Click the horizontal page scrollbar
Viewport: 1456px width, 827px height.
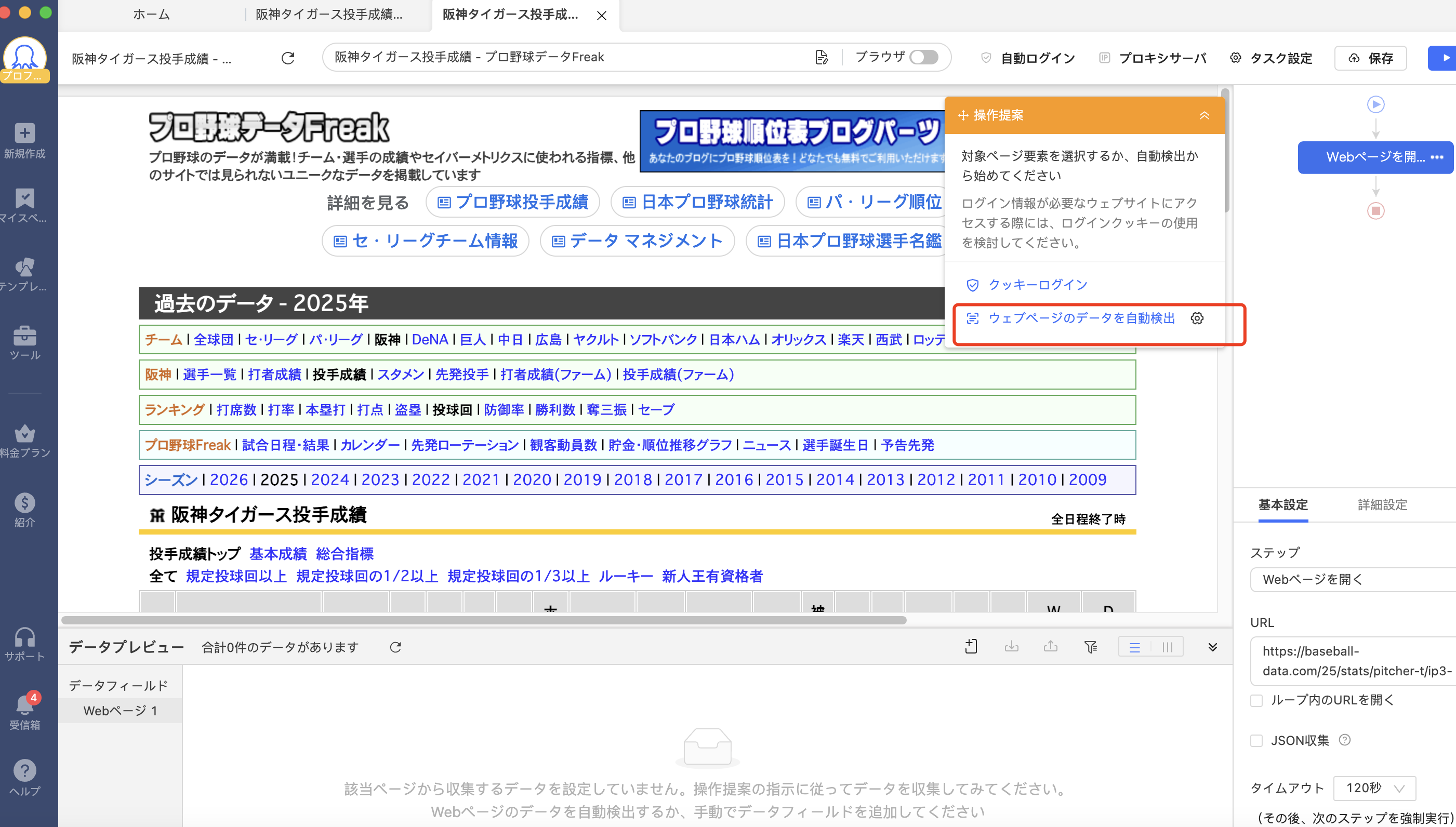483,620
